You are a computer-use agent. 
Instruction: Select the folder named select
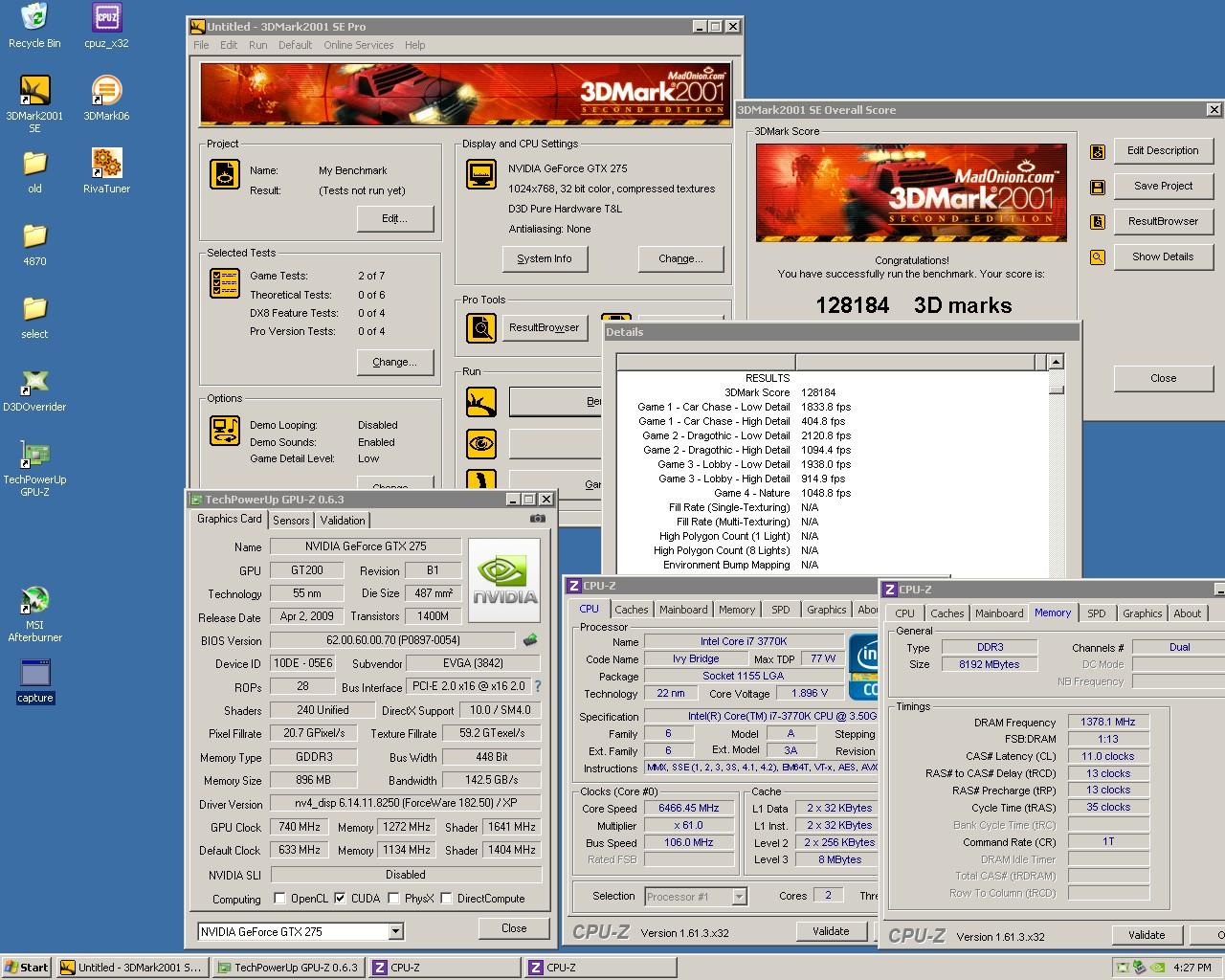coord(34,317)
